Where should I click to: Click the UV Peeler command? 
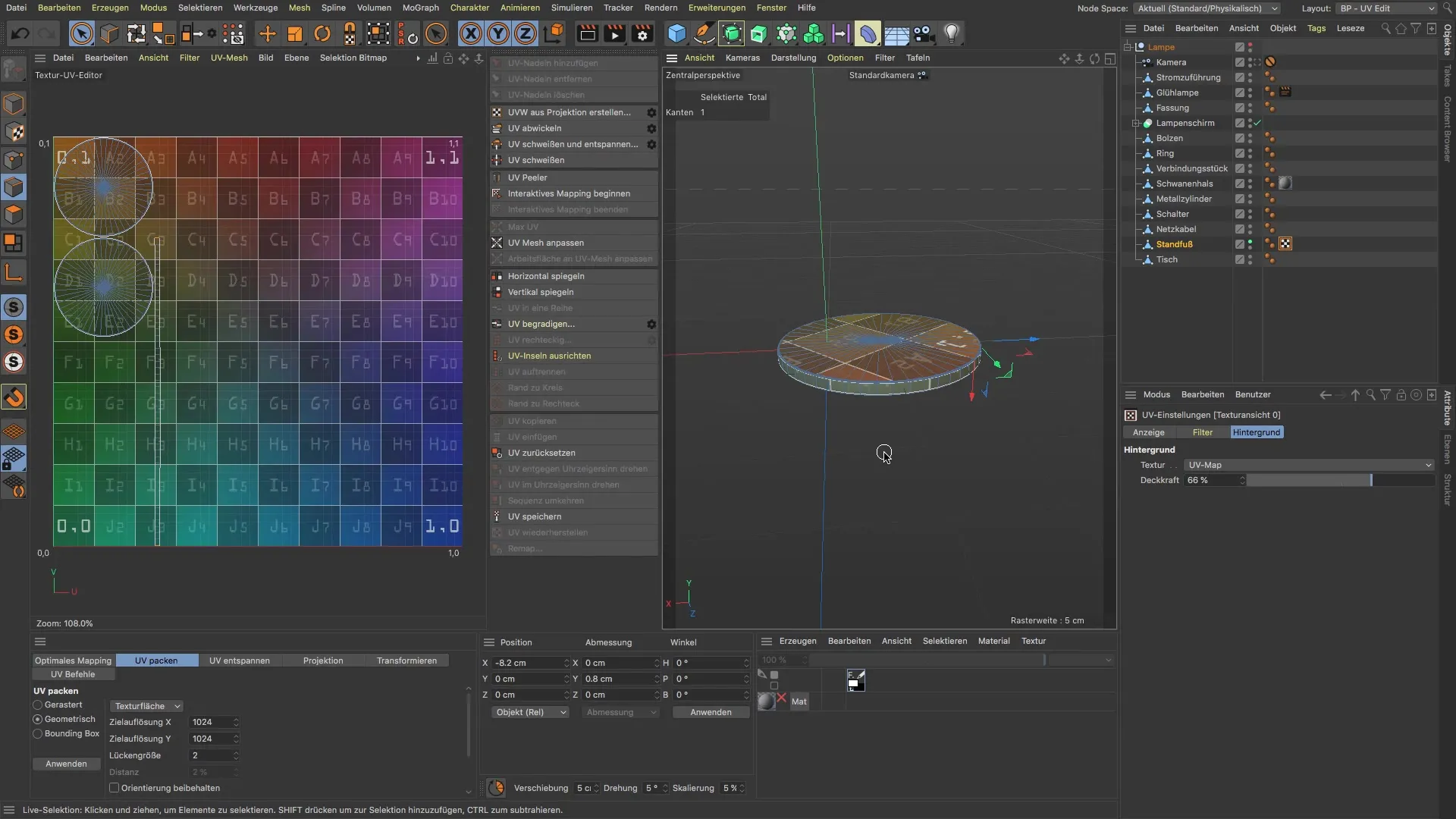(x=574, y=177)
